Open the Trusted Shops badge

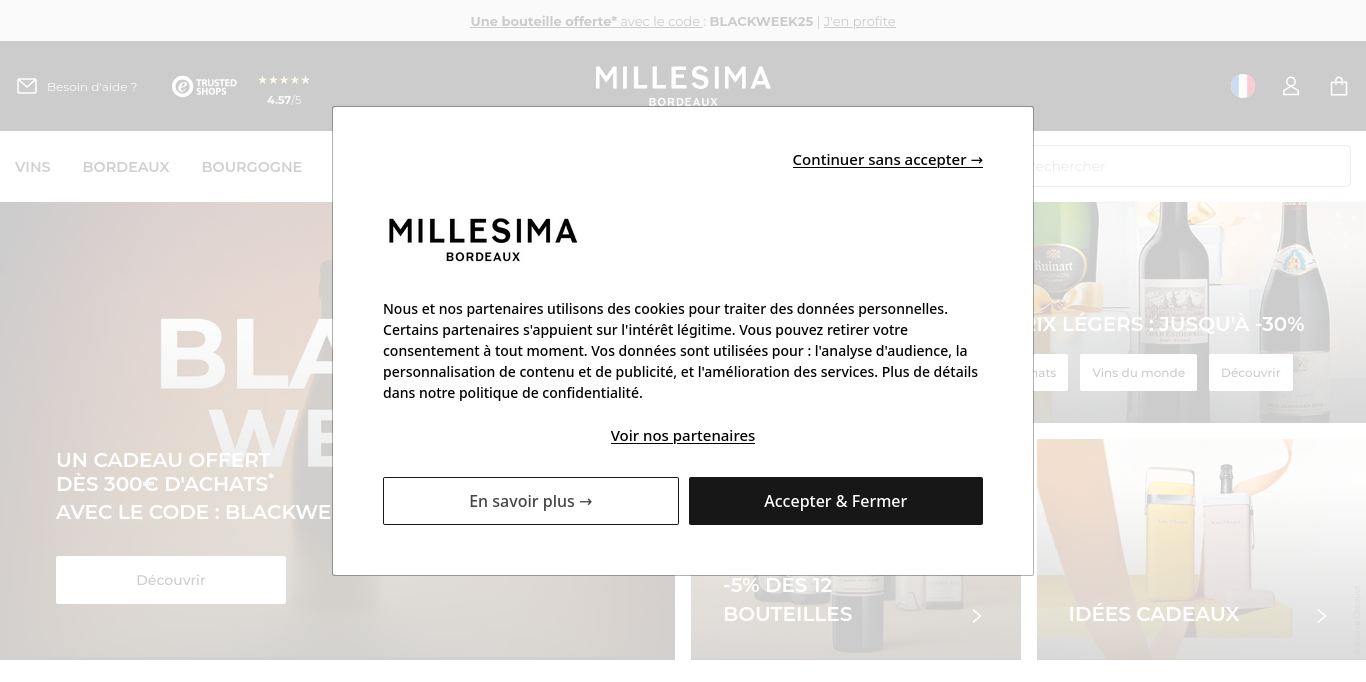pyautogui.click(x=204, y=87)
